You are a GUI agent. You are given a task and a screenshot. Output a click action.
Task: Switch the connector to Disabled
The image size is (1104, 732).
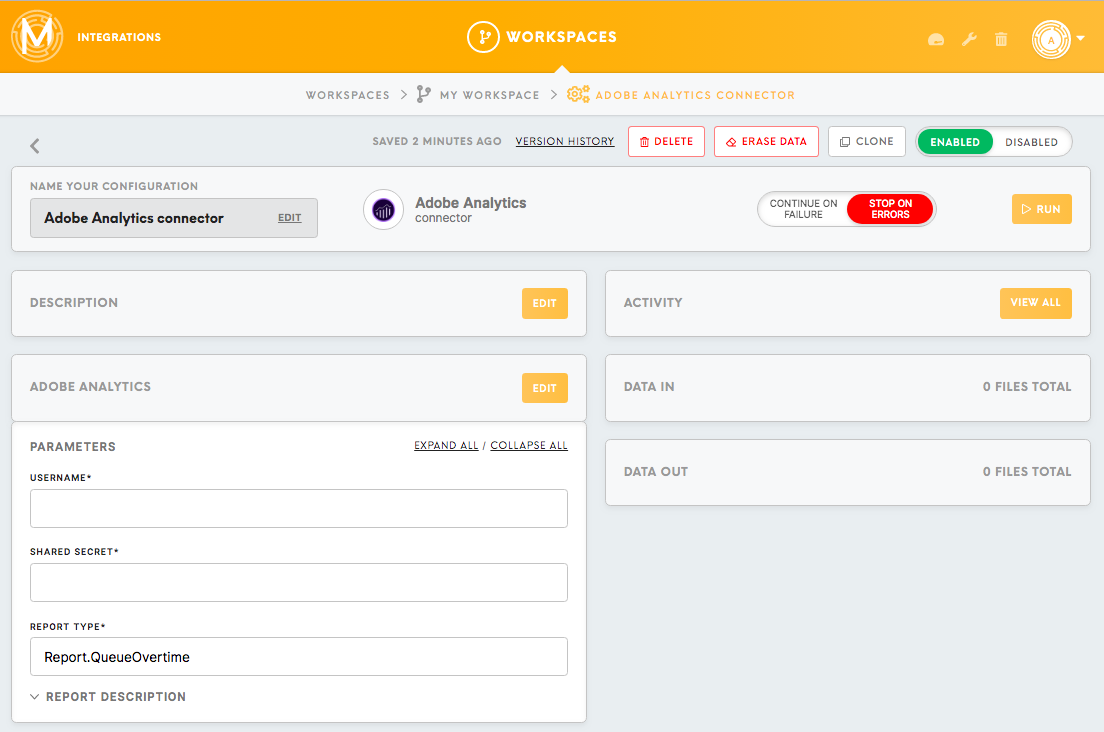[1031, 142]
